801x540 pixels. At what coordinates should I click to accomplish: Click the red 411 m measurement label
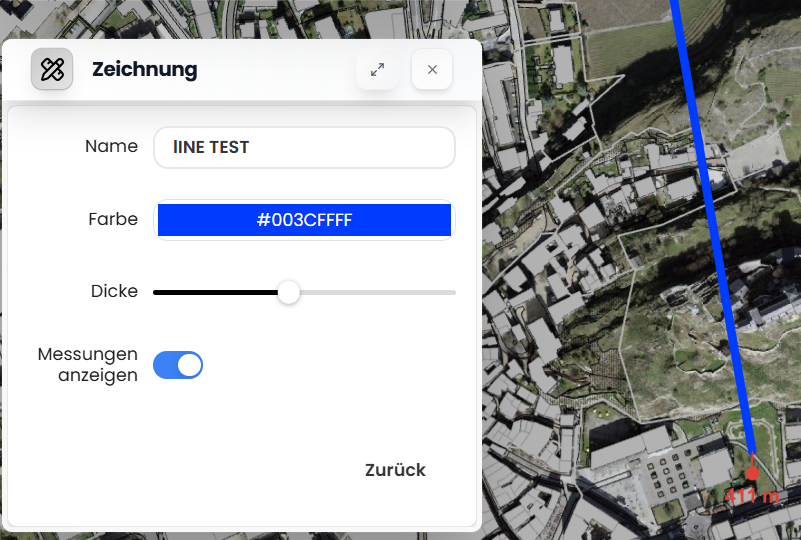[x=752, y=497]
